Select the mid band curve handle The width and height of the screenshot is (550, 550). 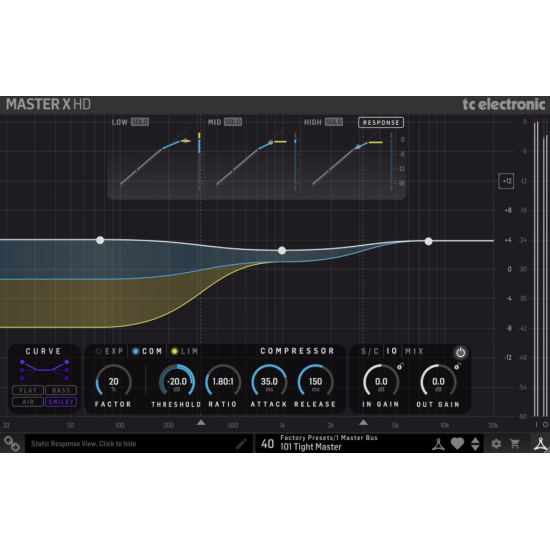tap(282, 250)
